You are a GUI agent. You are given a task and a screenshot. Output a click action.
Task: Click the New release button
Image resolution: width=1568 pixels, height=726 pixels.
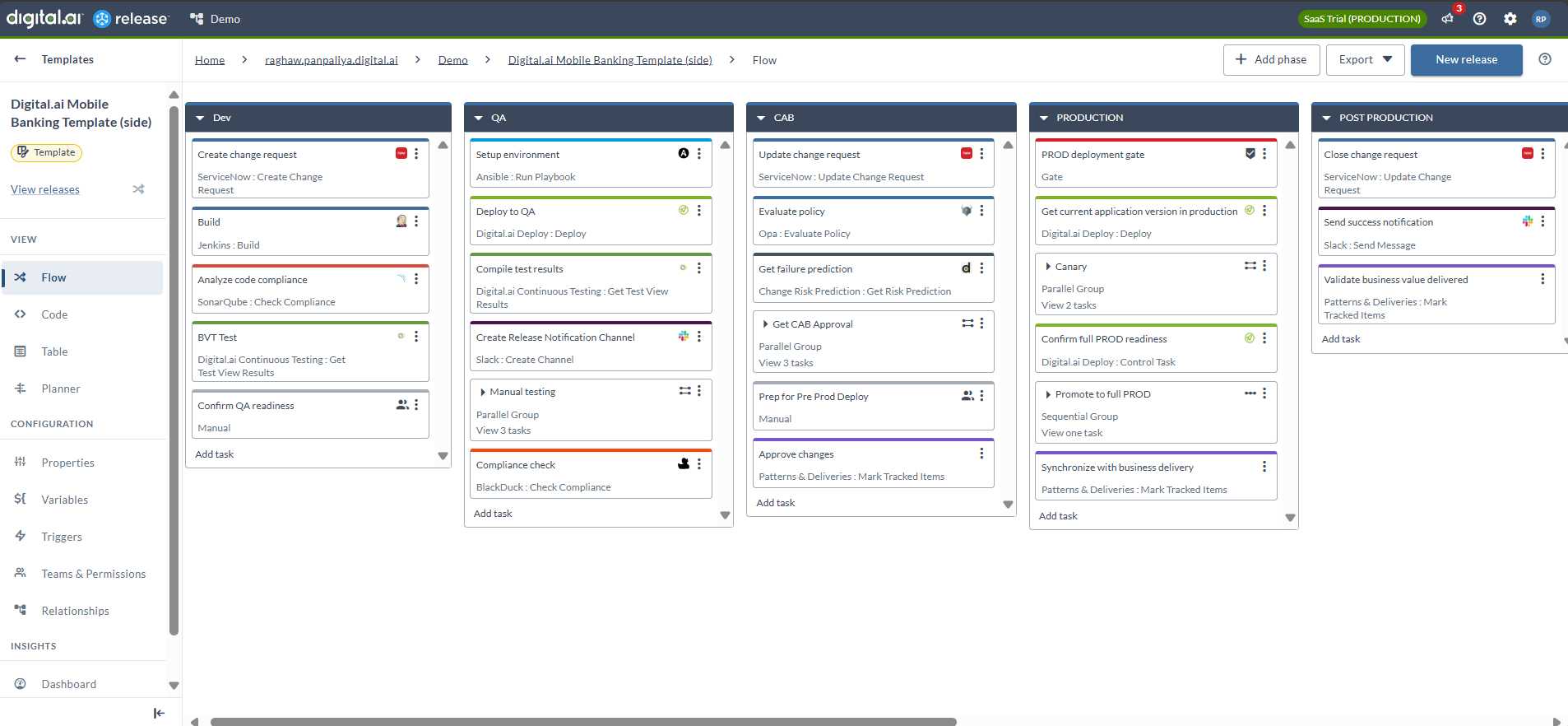point(1466,60)
